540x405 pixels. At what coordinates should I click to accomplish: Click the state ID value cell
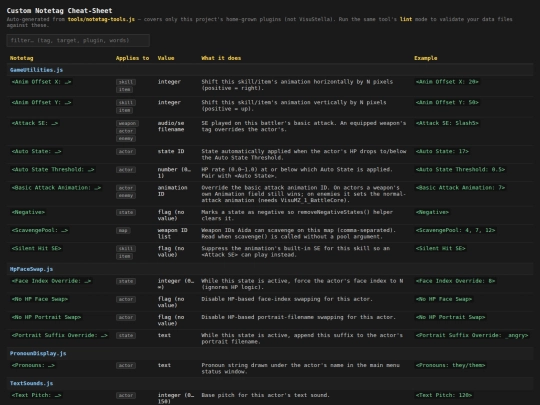pos(171,151)
